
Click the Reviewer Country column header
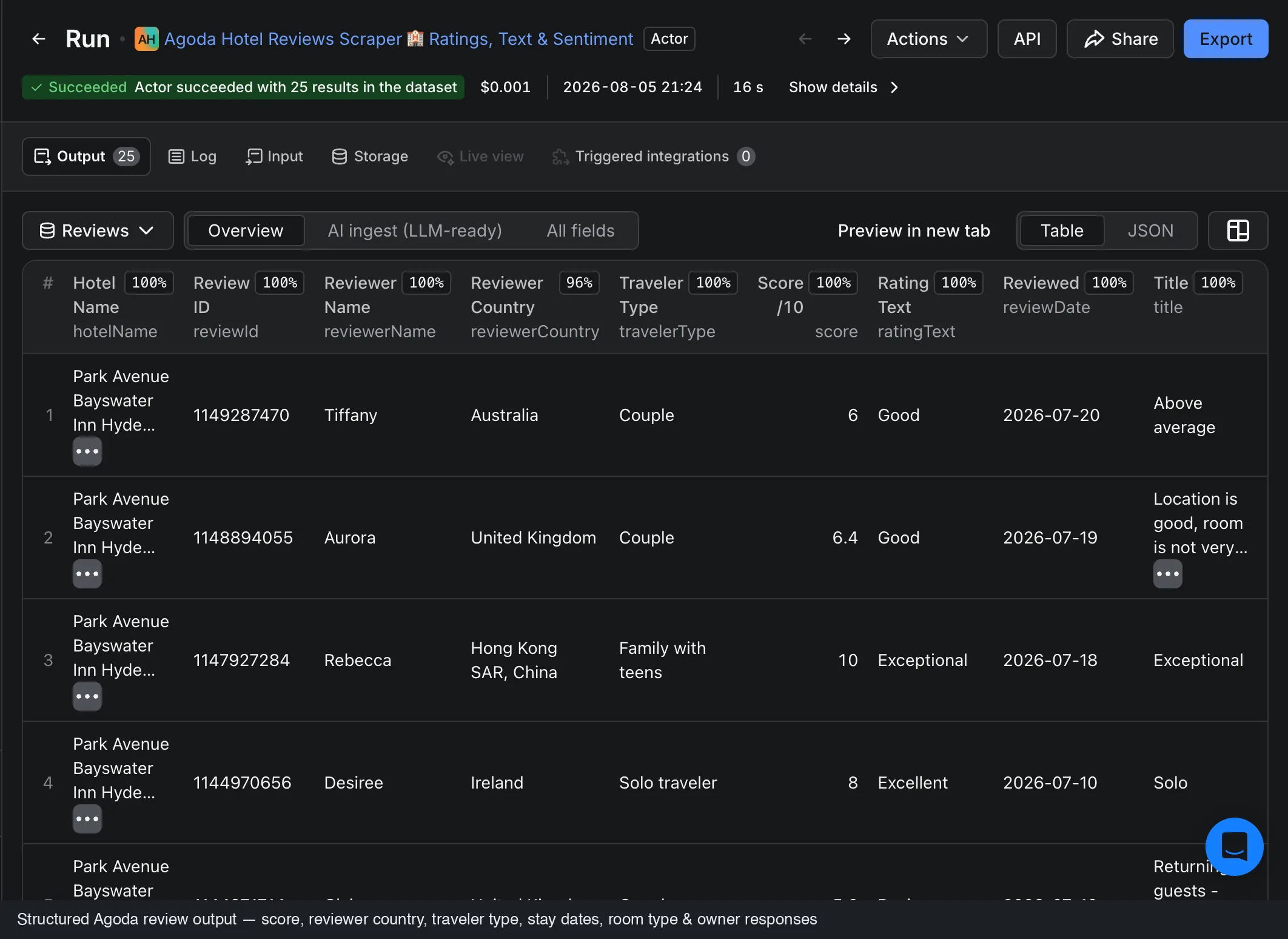tap(535, 307)
